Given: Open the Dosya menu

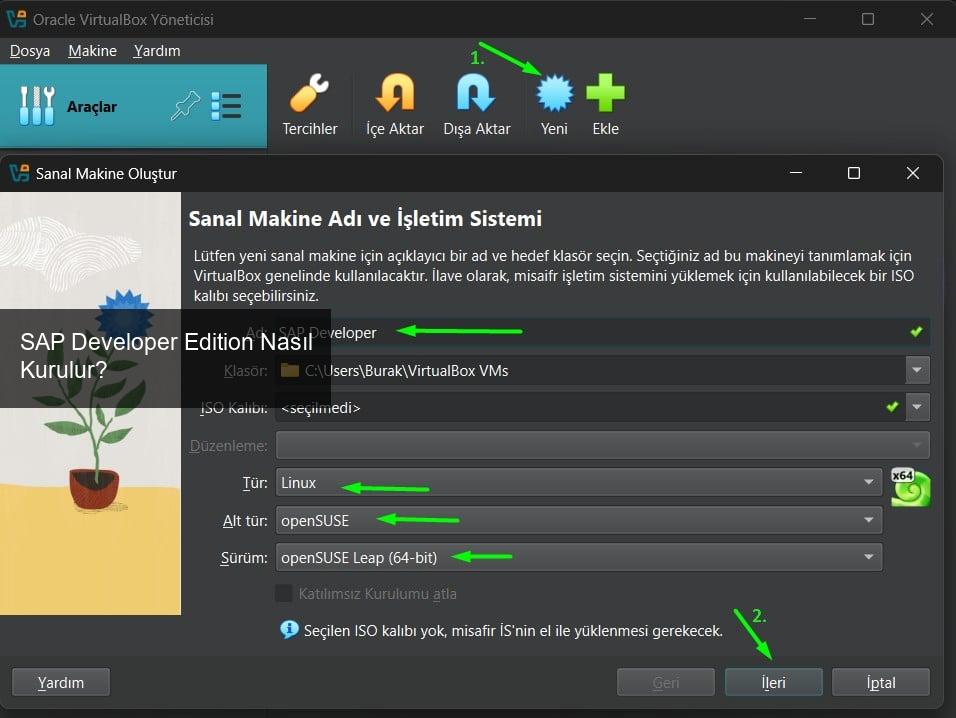Looking at the screenshot, I should pyautogui.click(x=30, y=51).
